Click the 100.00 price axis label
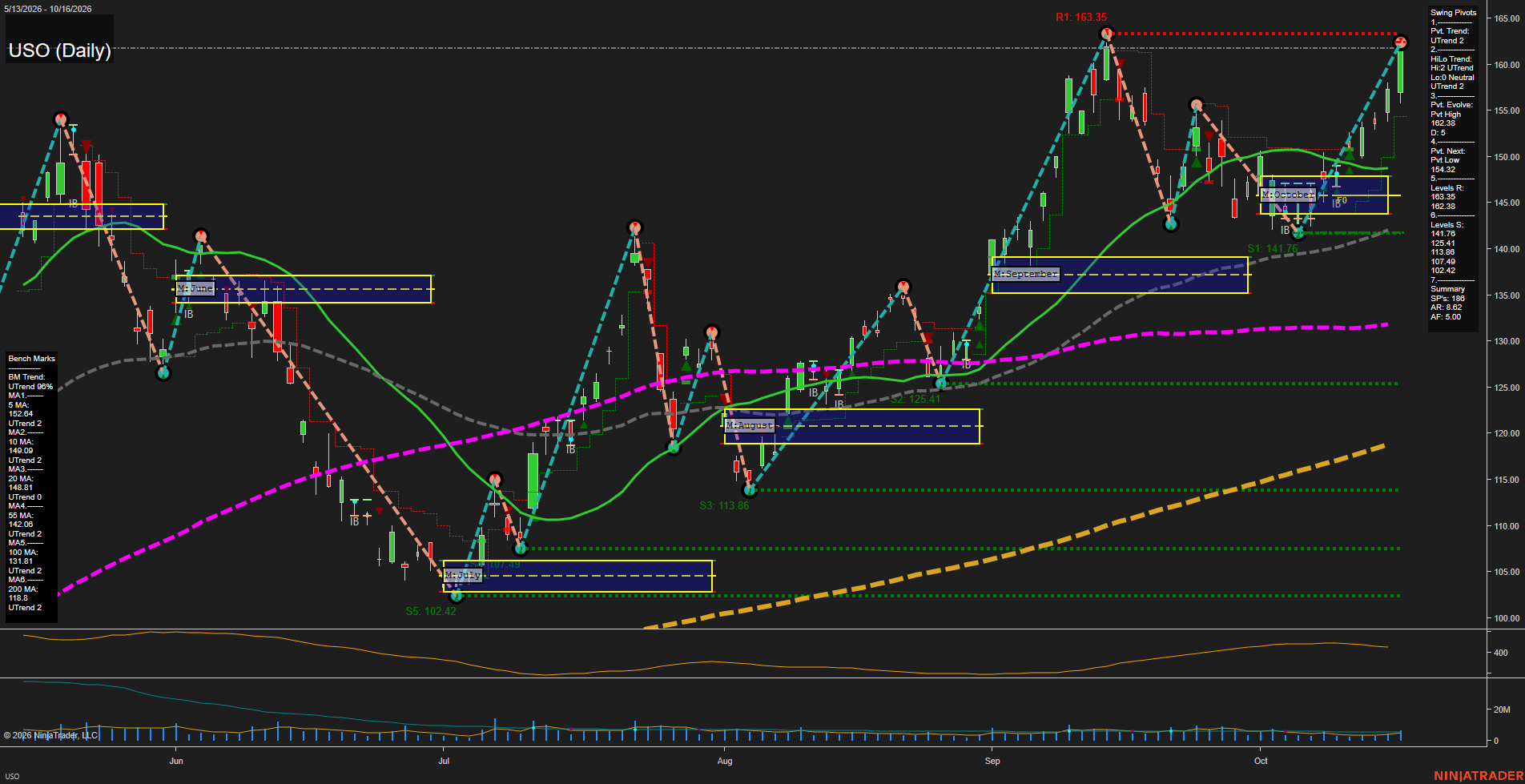The width and height of the screenshot is (1525, 784). (1507, 618)
